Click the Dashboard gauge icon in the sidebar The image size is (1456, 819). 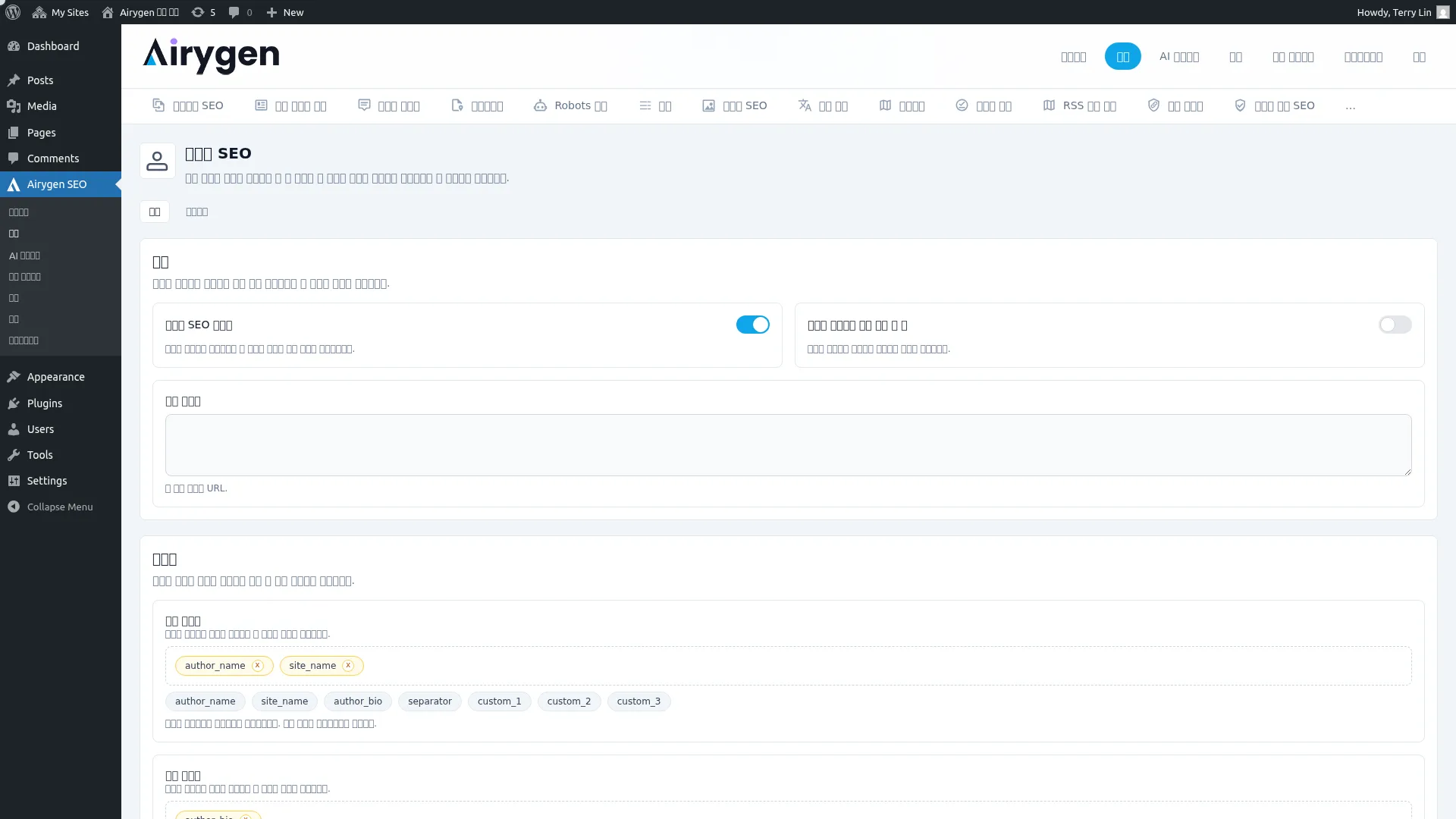(14, 46)
